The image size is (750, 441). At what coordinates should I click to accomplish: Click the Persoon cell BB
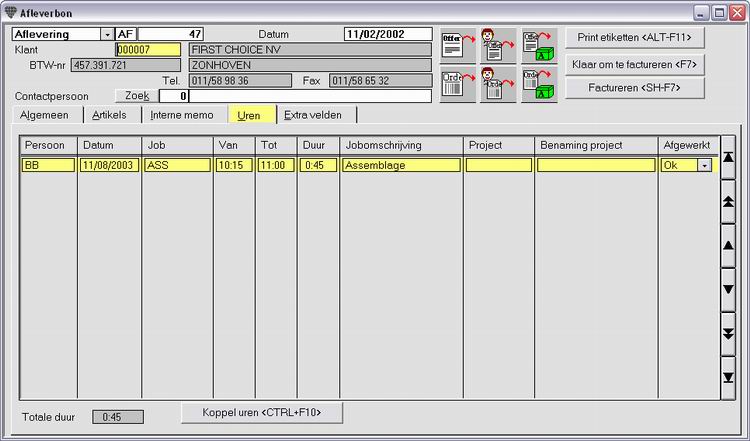click(x=48, y=165)
